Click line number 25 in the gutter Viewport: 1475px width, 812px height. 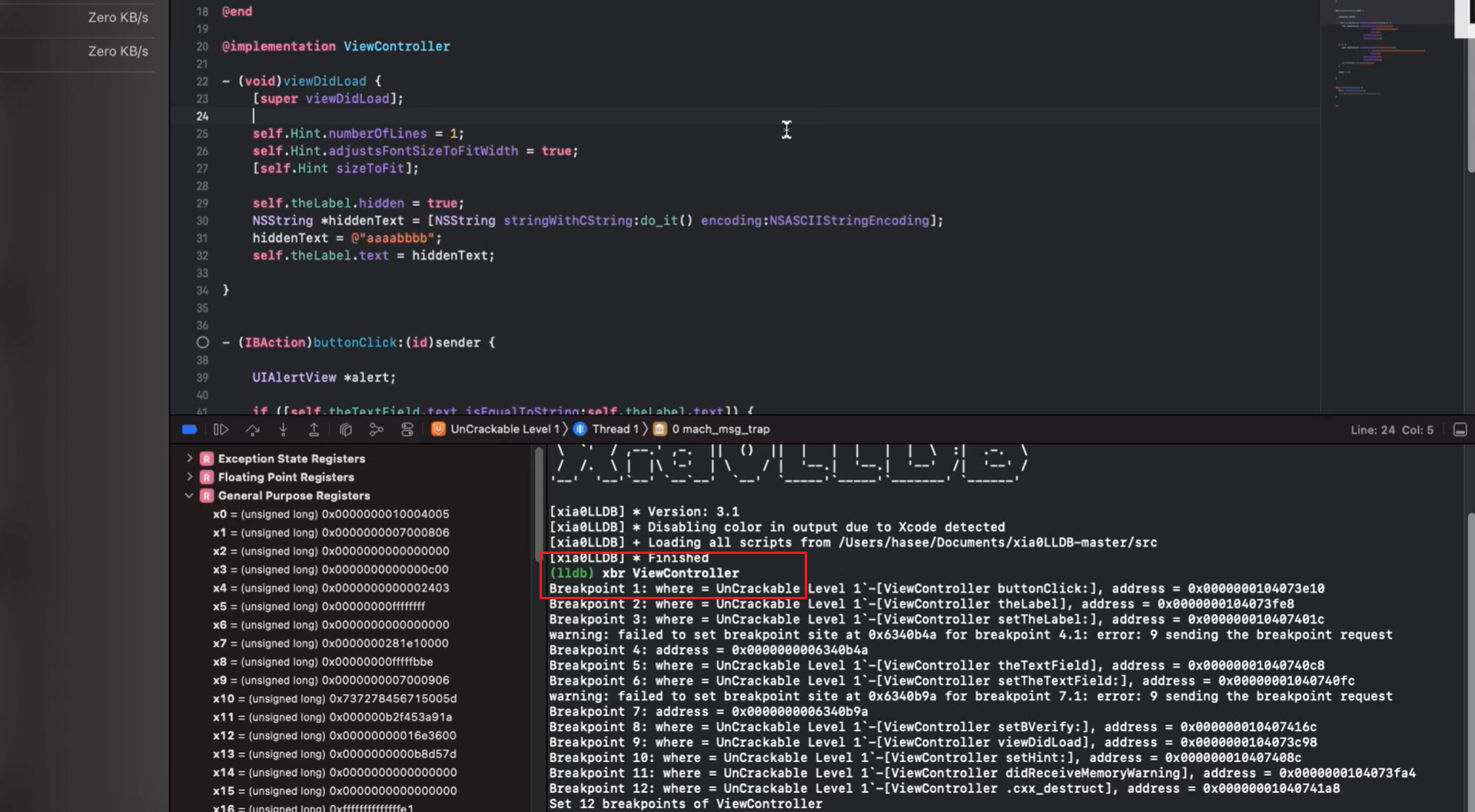(x=202, y=134)
